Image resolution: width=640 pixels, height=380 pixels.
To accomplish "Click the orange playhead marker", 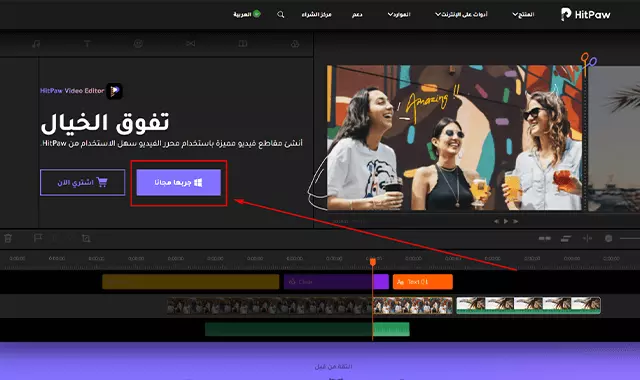I will 373,262.
